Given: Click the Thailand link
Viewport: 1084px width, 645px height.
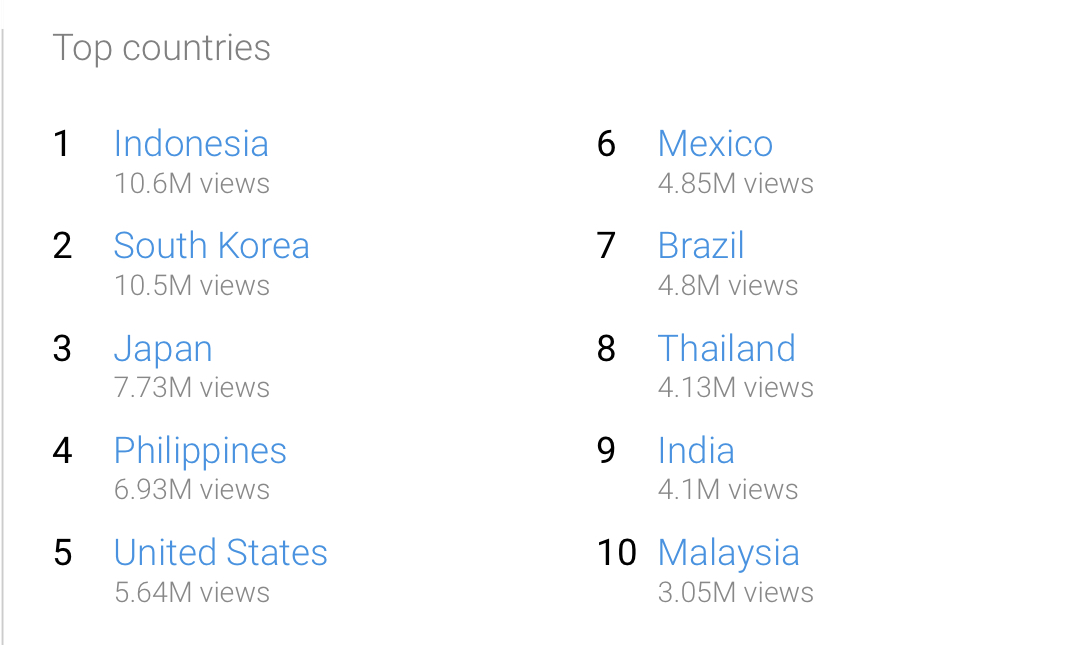Looking at the screenshot, I should 727,348.
